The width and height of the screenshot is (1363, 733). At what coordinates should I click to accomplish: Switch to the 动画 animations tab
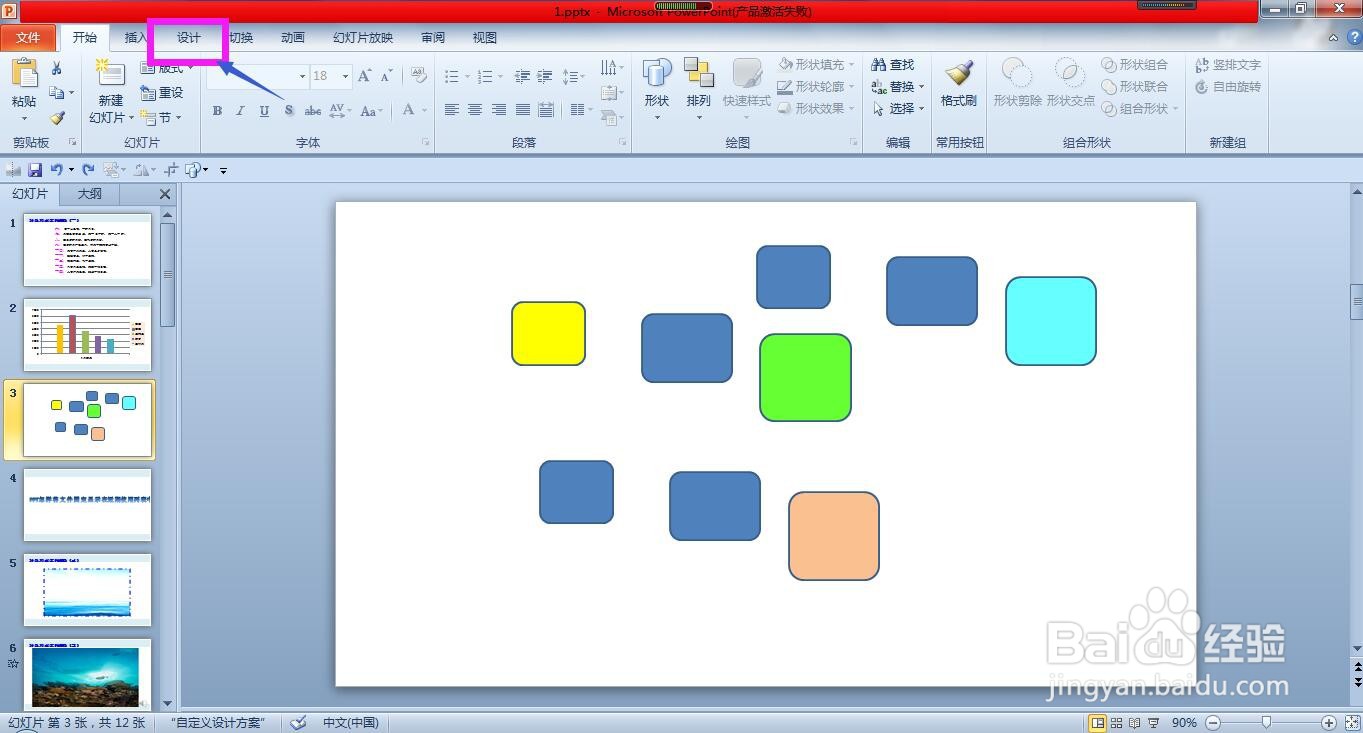[293, 38]
